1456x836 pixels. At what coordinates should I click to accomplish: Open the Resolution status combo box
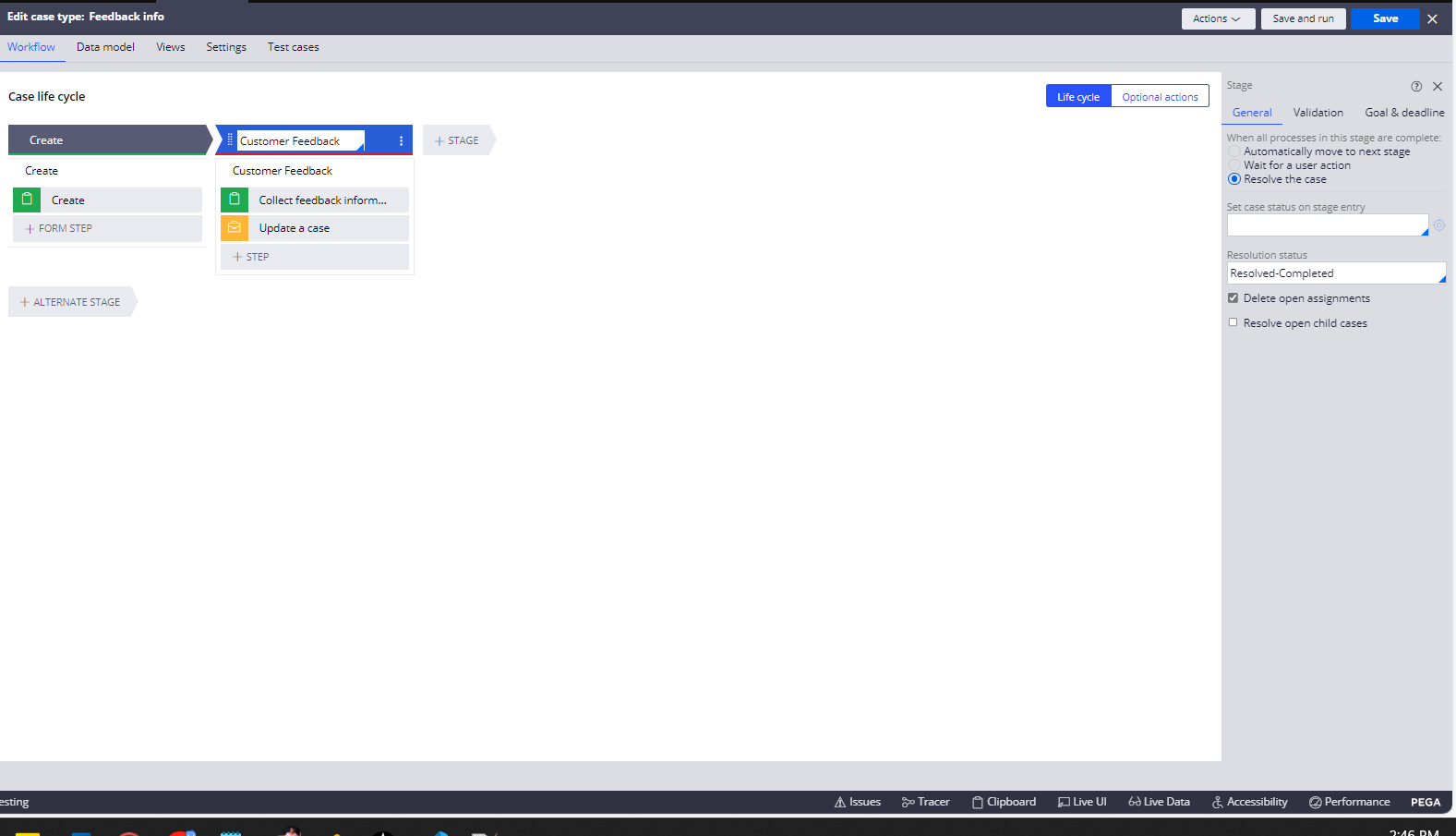(x=1335, y=273)
